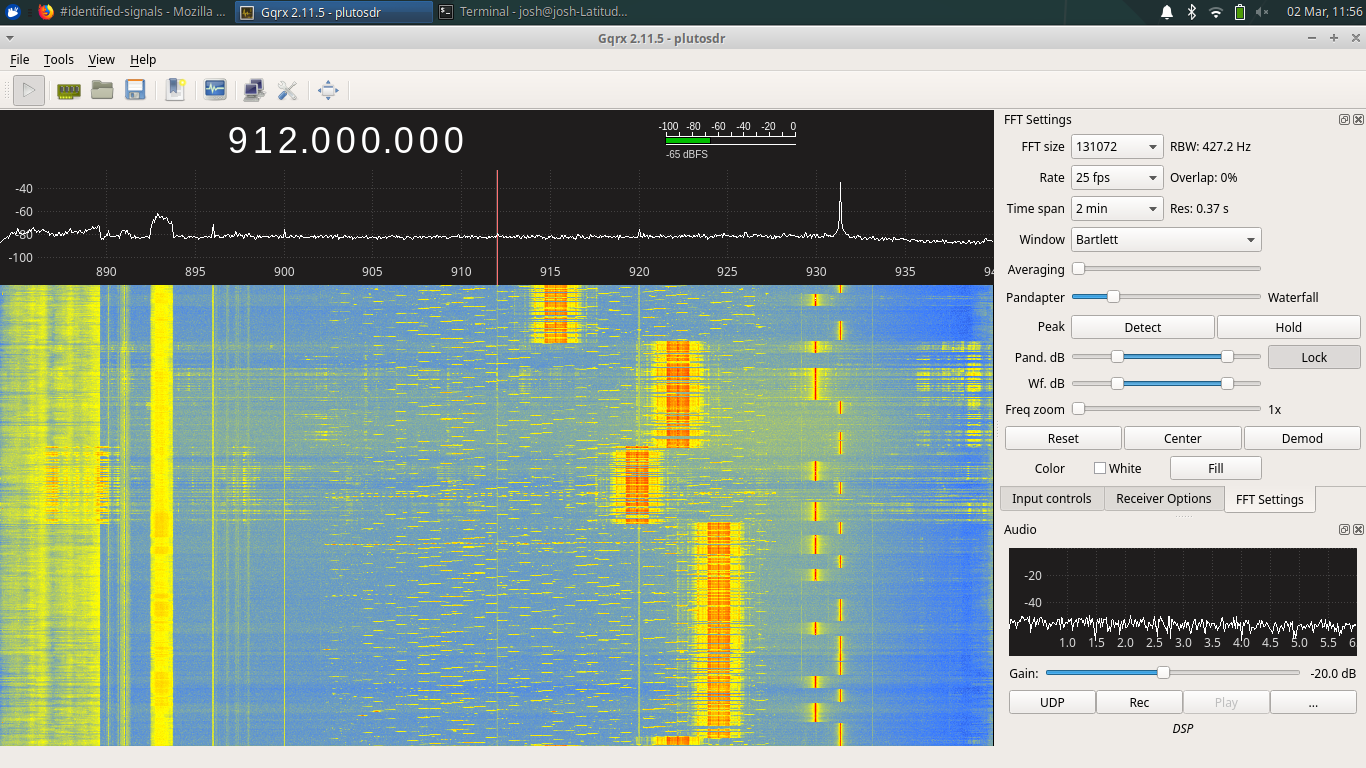This screenshot has height=768, width=1366.
Task: Click the battery indicator tray icon
Action: click(x=1240, y=12)
